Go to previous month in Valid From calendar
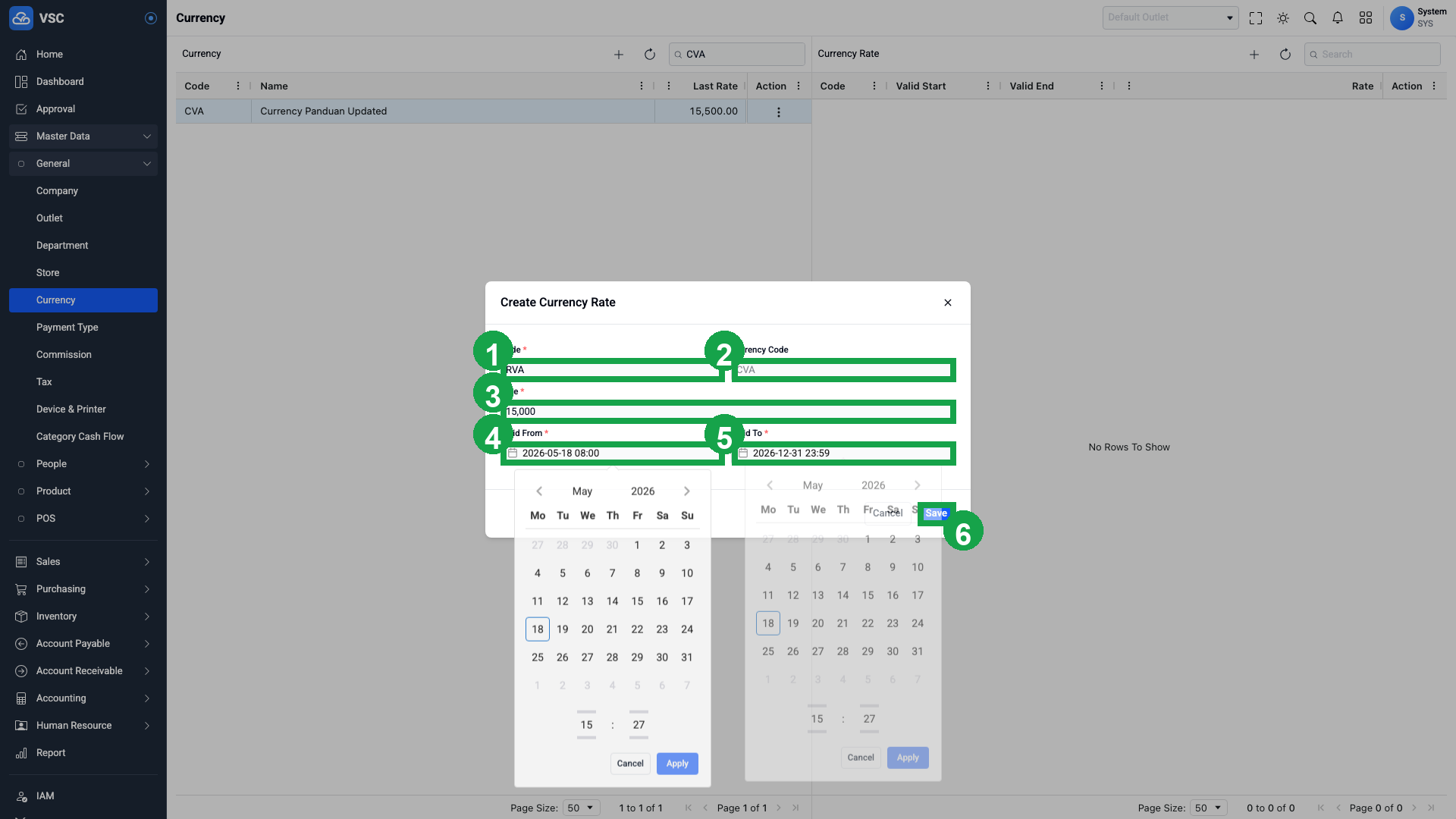 (539, 491)
